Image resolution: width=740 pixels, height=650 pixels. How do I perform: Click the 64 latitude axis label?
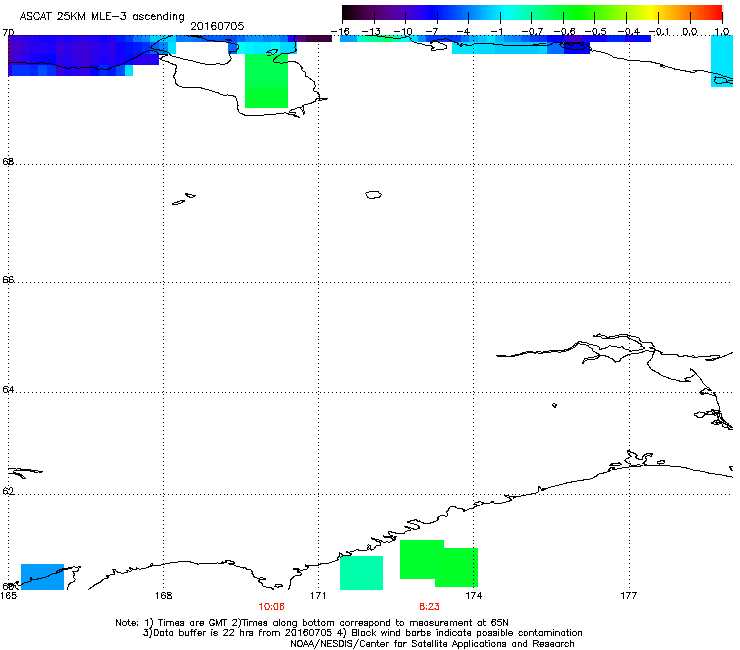[8, 390]
